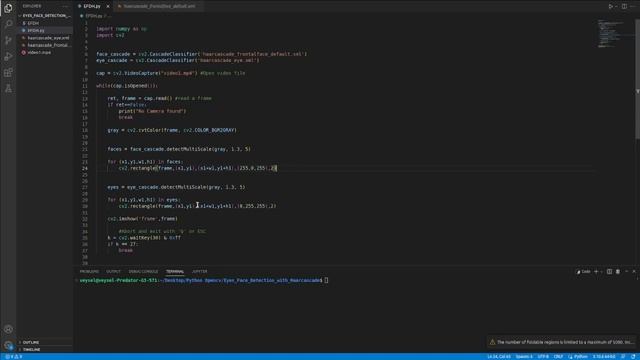The height and width of the screenshot is (360, 640).
Task: Change indentation via Spaces: 4 status item
Action: tap(524, 357)
